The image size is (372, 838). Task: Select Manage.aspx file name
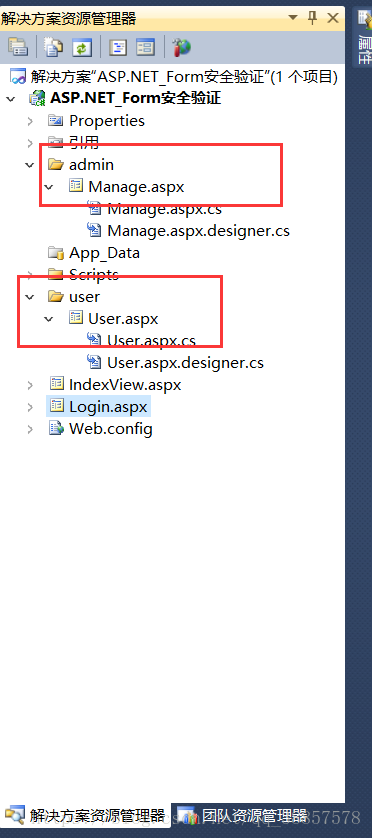coord(136,187)
